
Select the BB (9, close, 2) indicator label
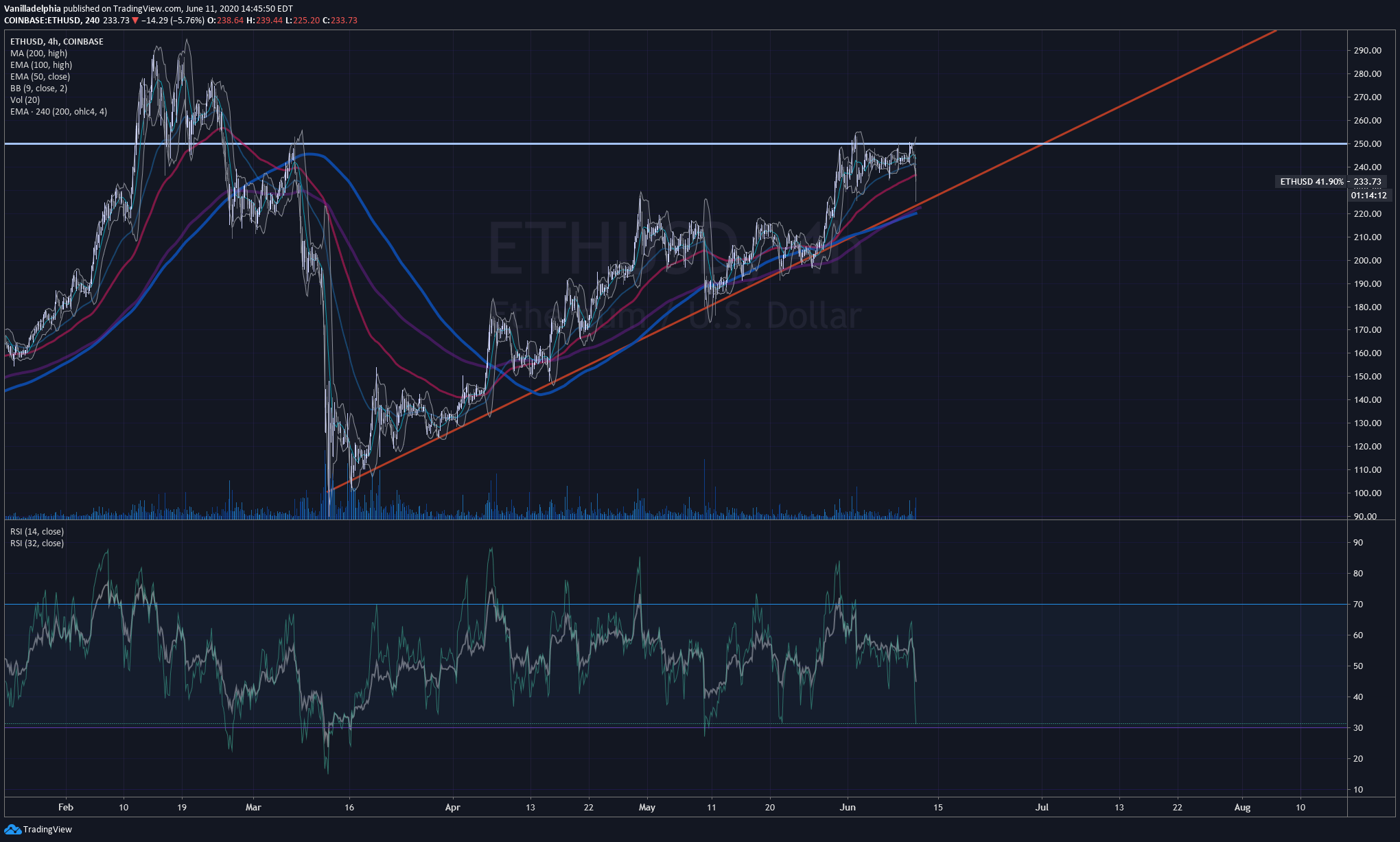pos(38,89)
